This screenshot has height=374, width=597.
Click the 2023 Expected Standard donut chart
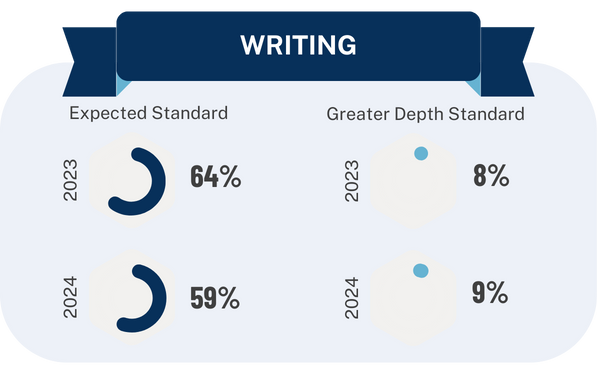[137, 181]
